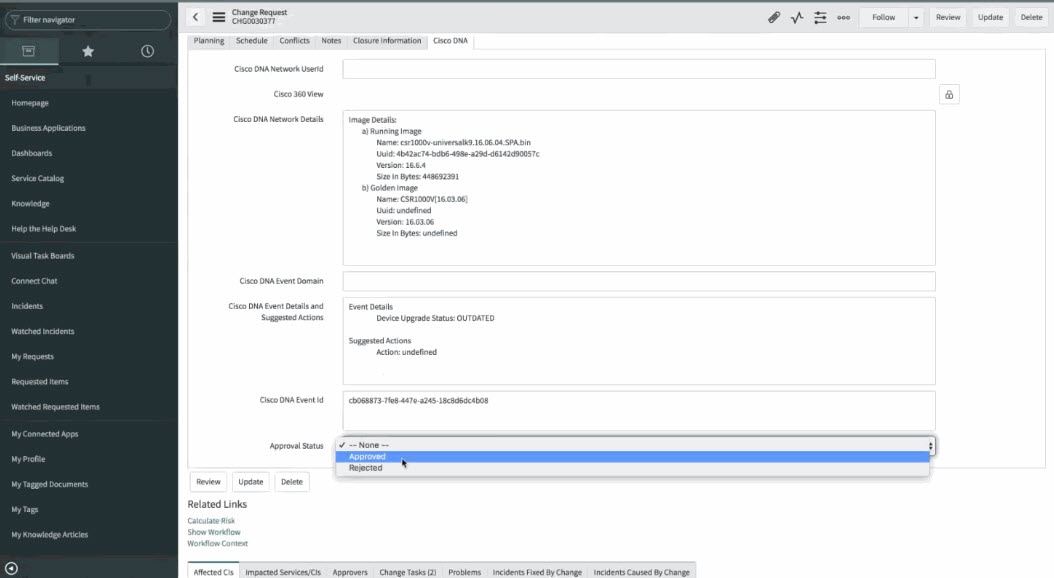This screenshot has width=1054, height=578.
Task: Choose -- None -- option
Action: click(x=633, y=445)
